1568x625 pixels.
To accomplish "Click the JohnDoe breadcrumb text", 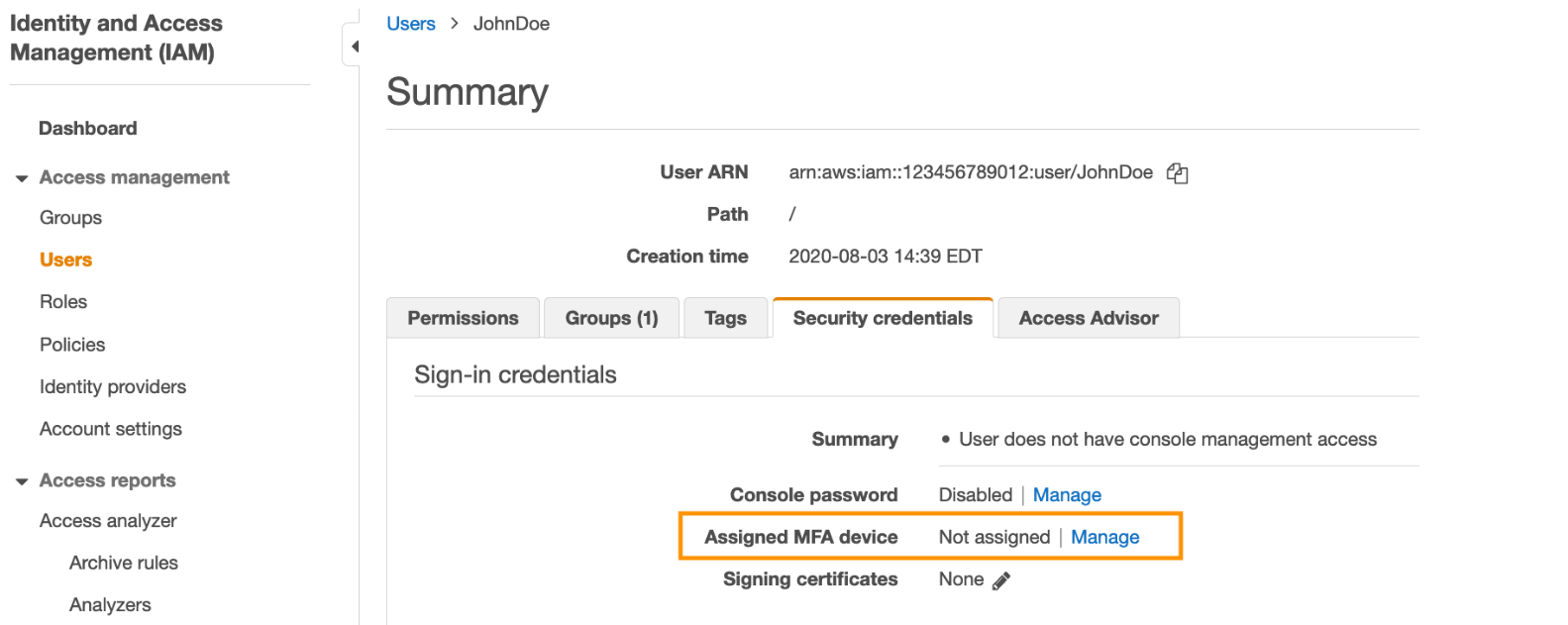I will (x=511, y=24).
